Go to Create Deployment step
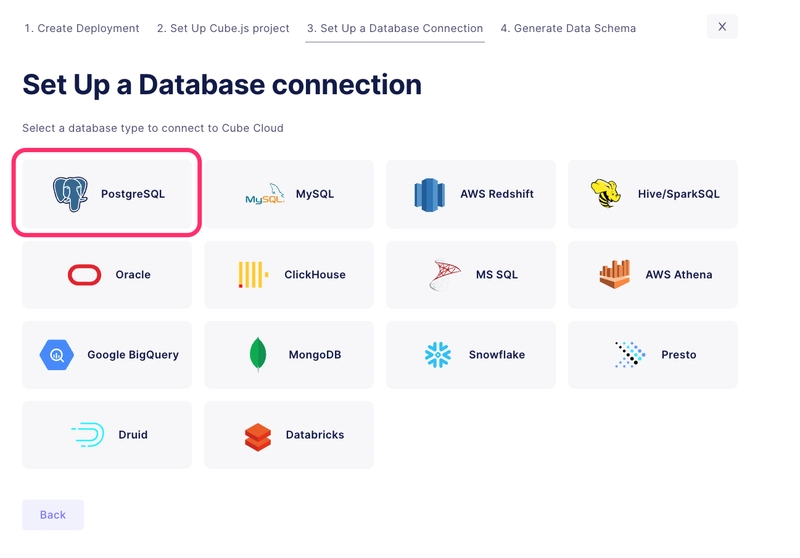800x558 pixels. click(x=82, y=29)
